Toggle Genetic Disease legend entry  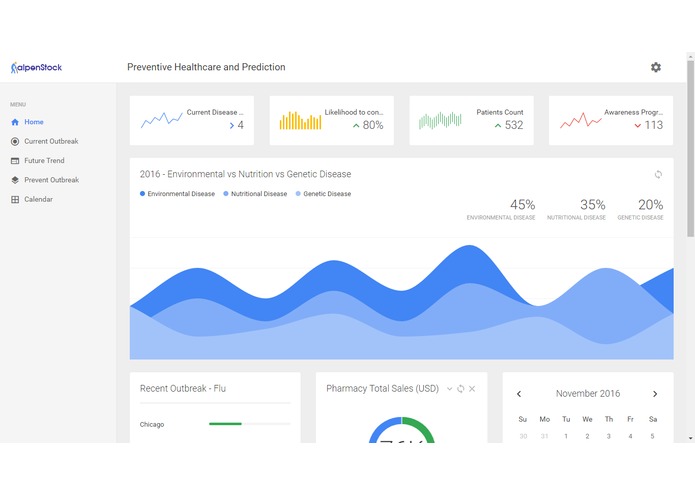[323, 194]
